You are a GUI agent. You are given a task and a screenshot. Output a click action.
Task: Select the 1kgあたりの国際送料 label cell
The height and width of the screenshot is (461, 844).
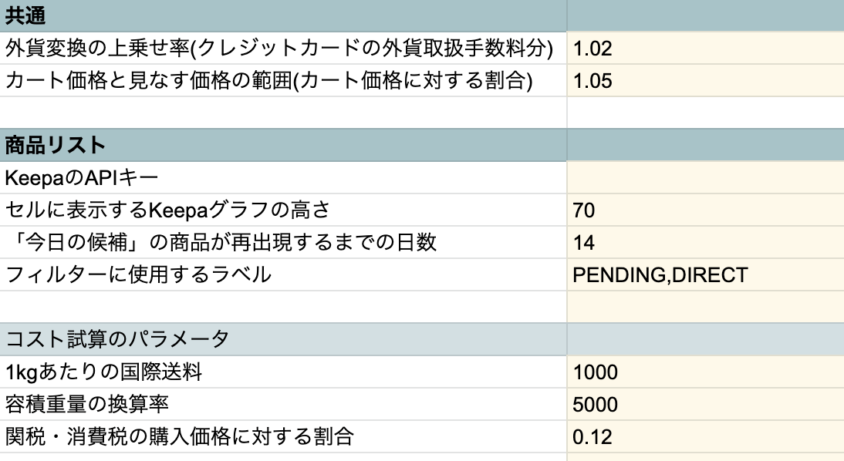pos(283,372)
